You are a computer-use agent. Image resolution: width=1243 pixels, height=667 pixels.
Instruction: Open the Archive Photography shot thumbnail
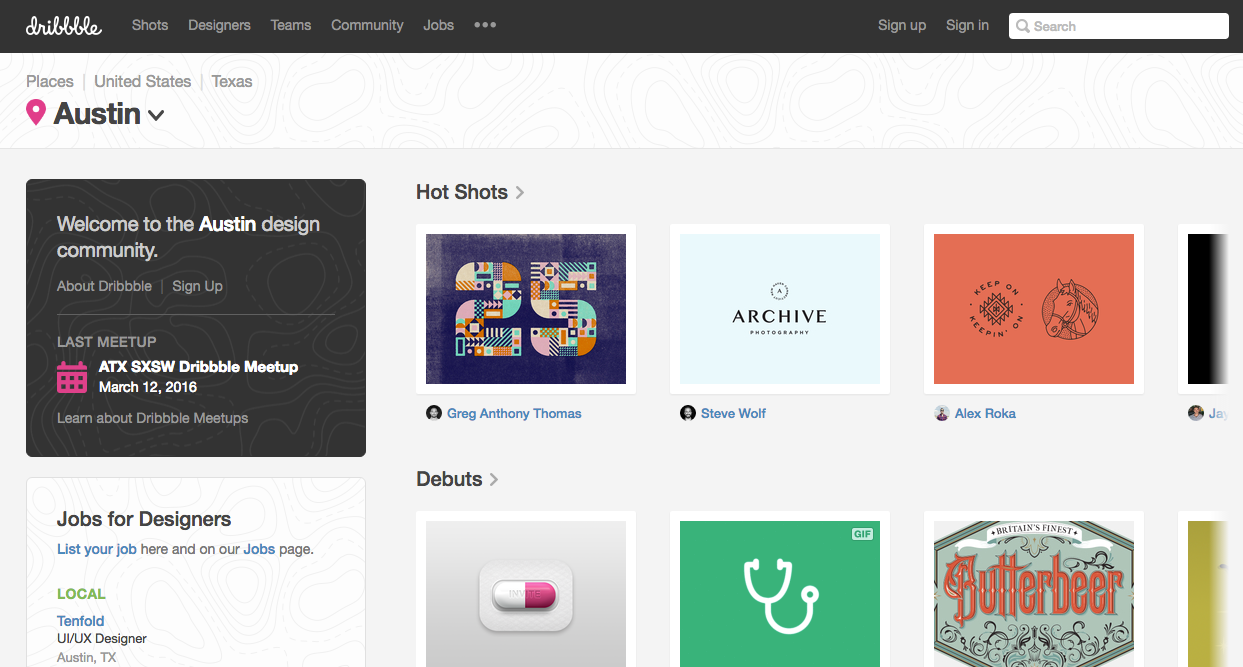tap(780, 309)
